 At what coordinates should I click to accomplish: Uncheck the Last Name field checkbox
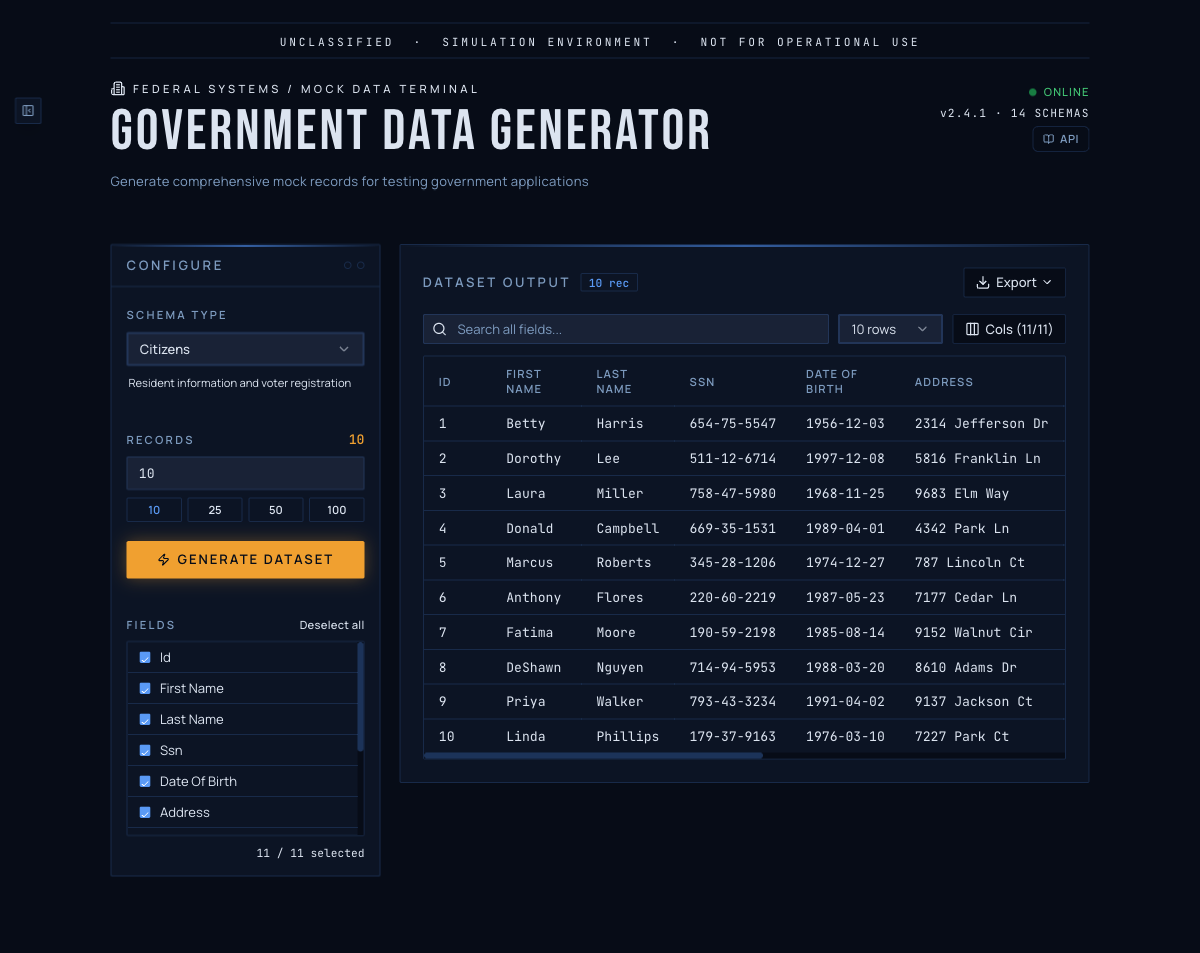pyautogui.click(x=145, y=719)
